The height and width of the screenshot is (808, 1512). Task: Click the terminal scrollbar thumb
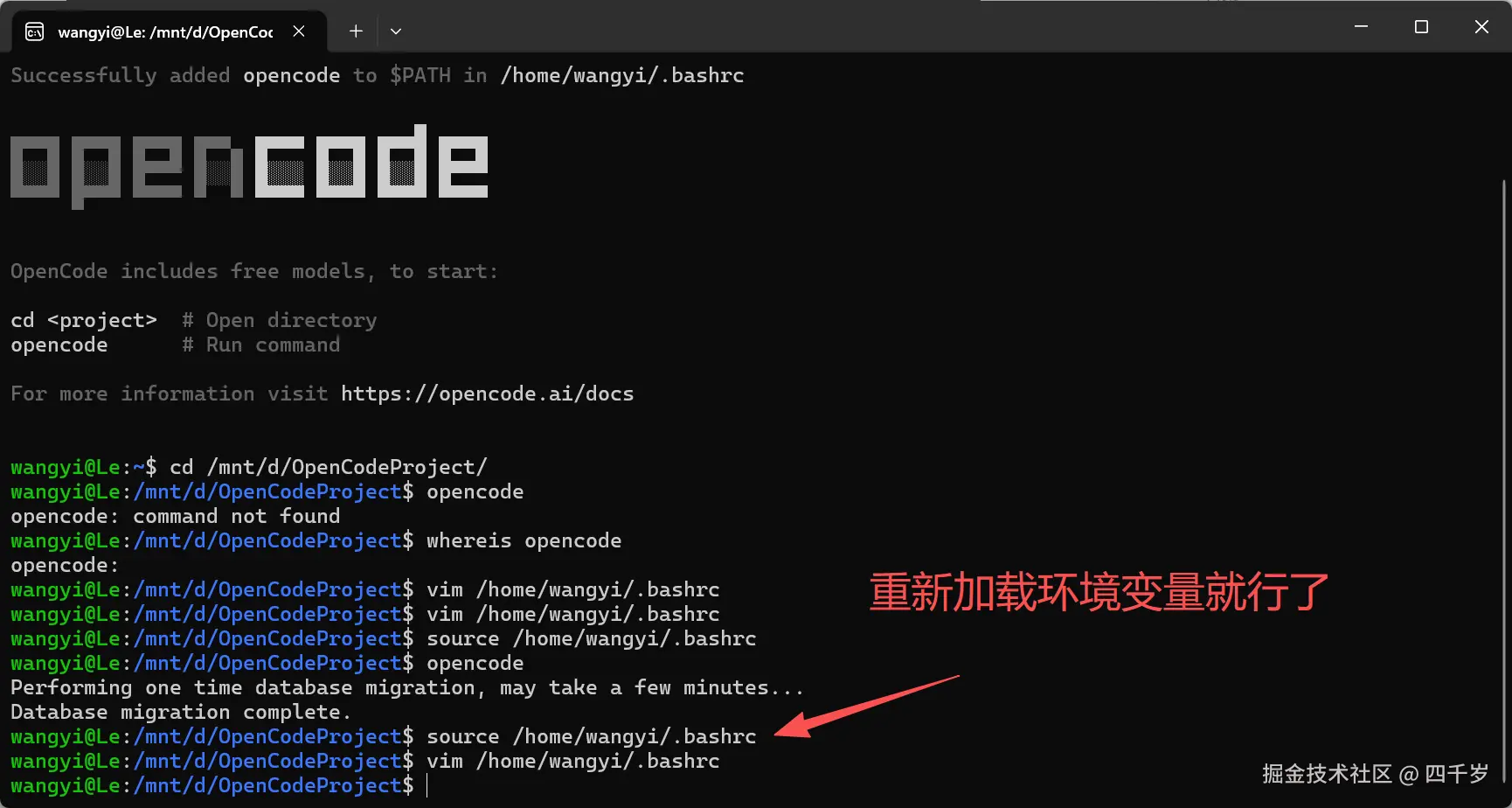click(1504, 481)
